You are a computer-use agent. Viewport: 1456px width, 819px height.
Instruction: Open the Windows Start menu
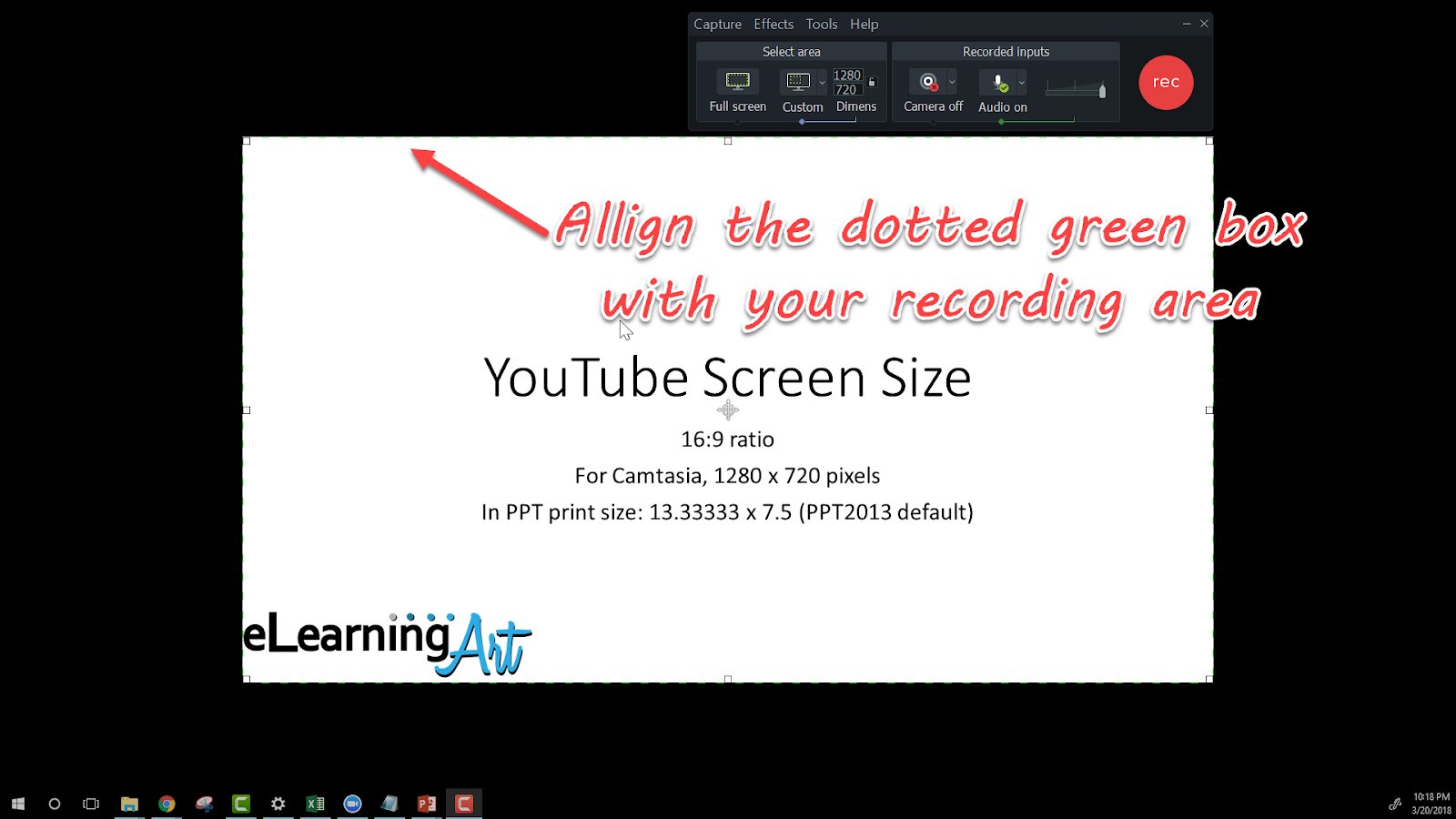click(18, 804)
